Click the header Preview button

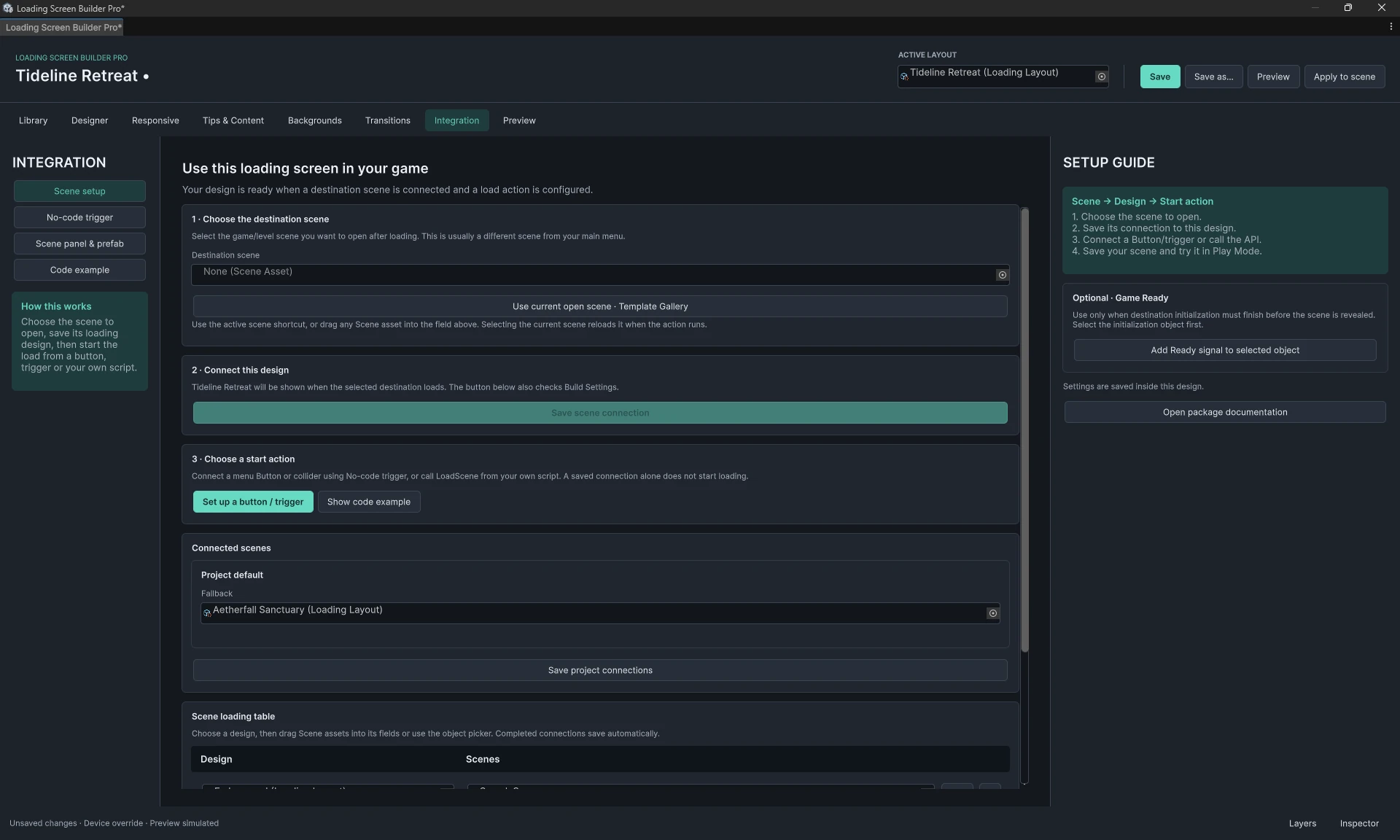pos(1273,77)
